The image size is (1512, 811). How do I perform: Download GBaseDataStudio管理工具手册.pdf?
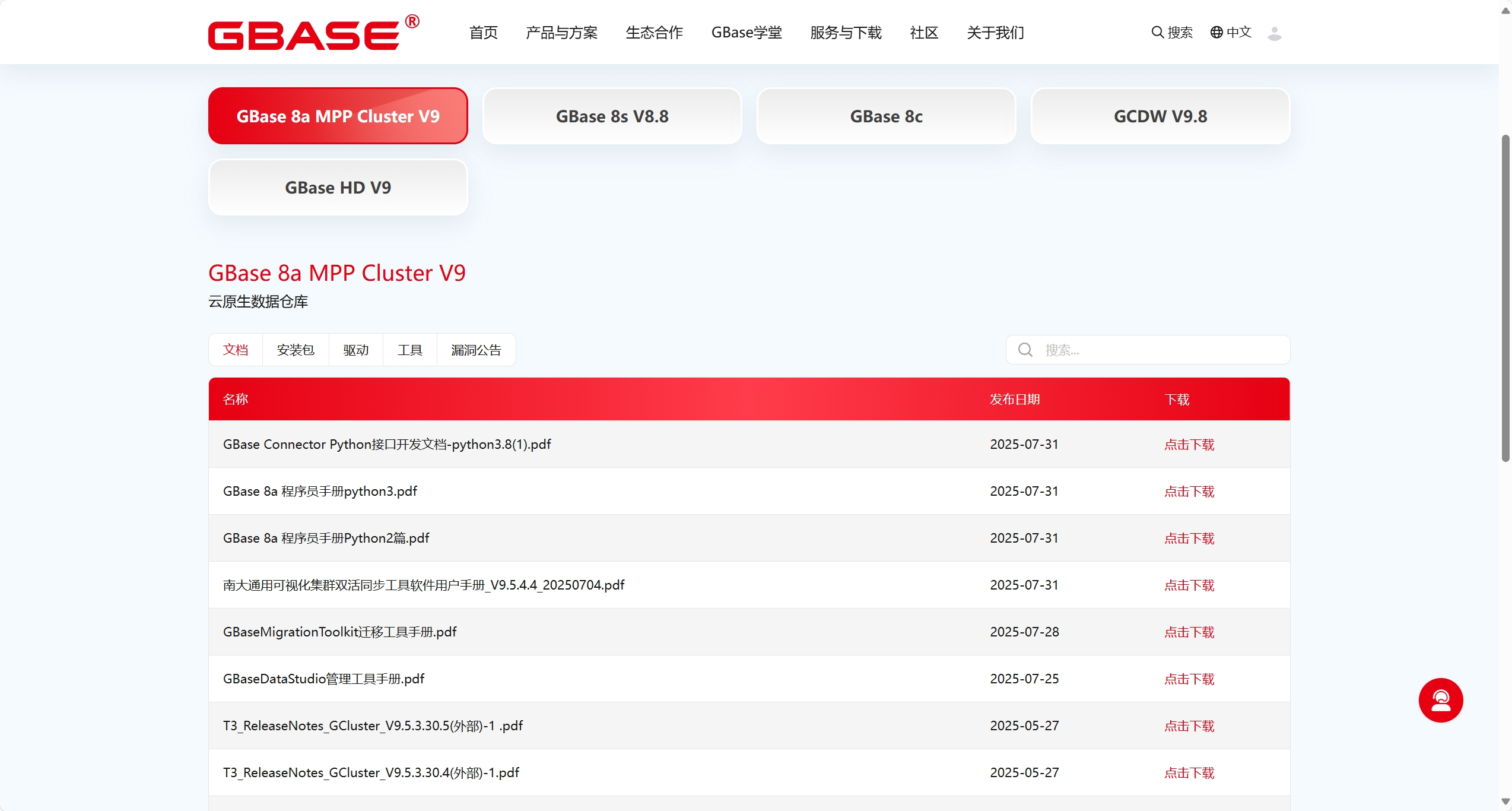click(x=1189, y=679)
